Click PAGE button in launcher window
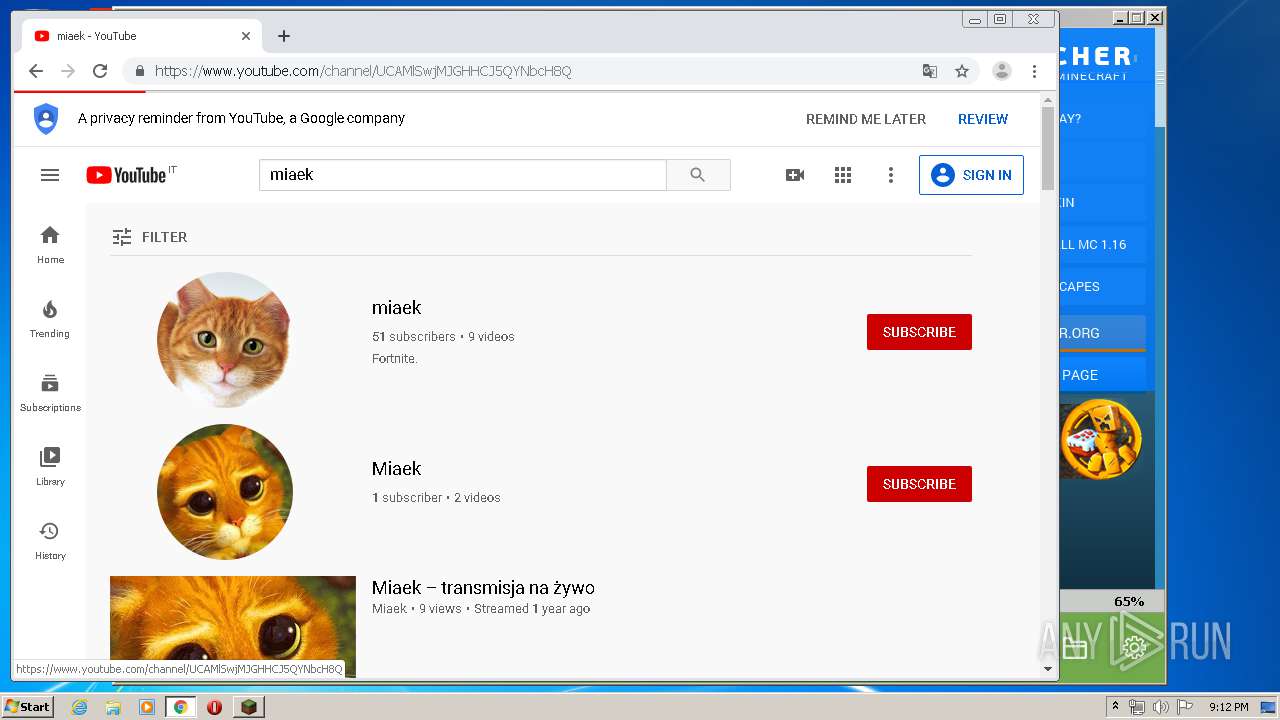The width and height of the screenshot is (1280, 720). pyautogui.click(x=1102, y=375)
